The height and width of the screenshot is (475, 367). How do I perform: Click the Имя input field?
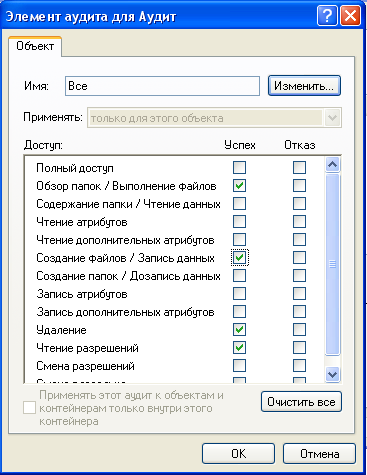162,86
